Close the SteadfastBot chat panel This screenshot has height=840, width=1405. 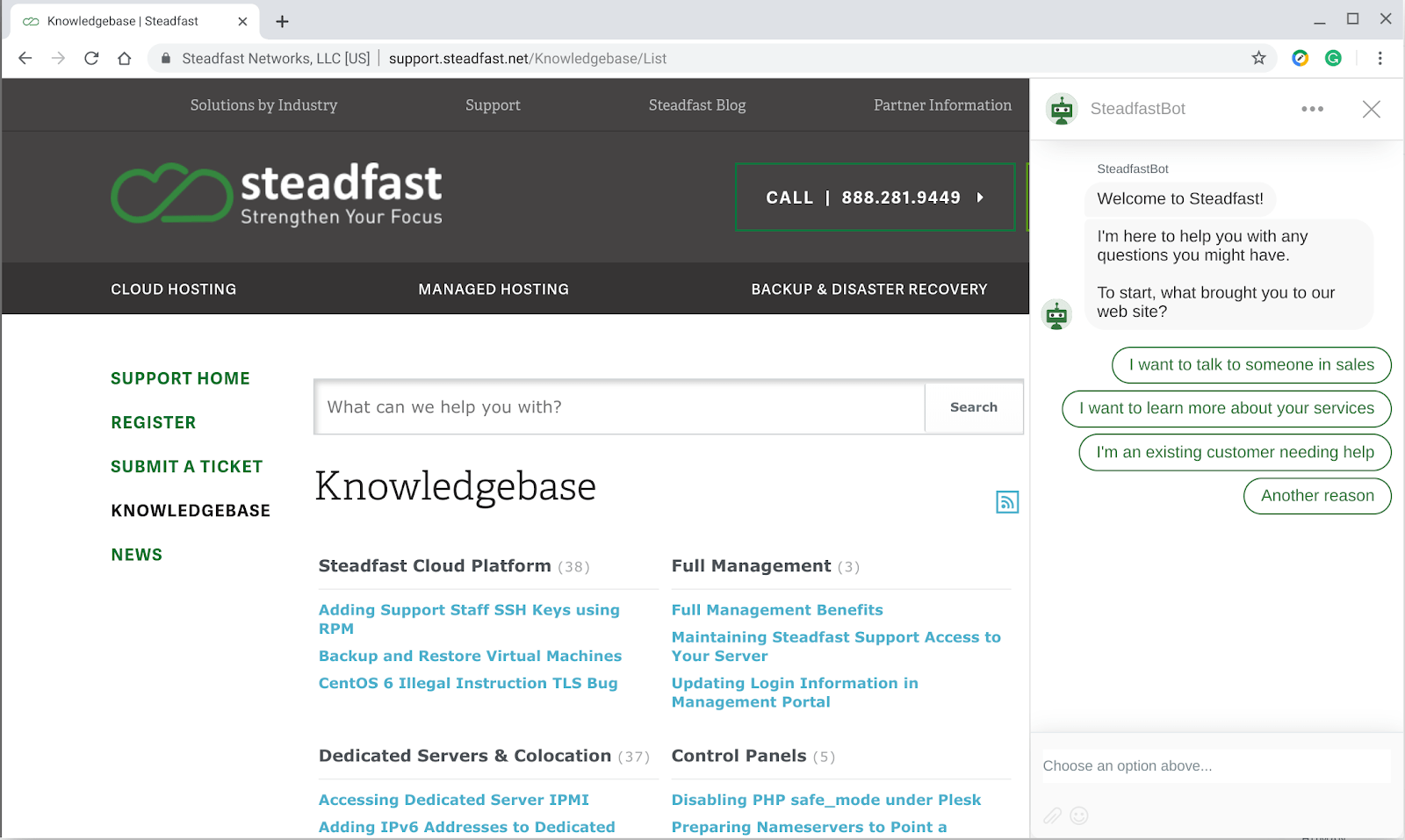point(1371,109)
